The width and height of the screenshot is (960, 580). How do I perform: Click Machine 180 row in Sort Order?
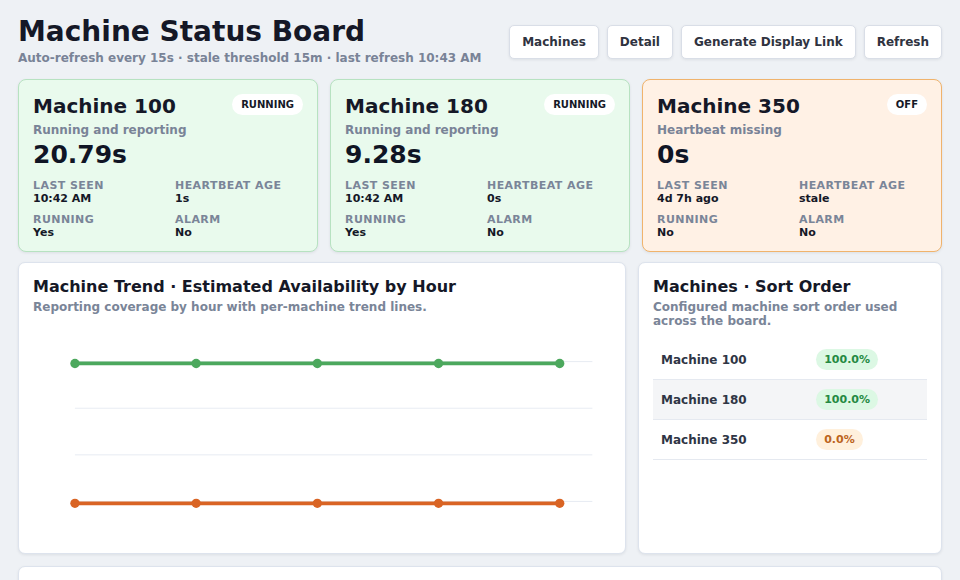(x=790, y=399)
